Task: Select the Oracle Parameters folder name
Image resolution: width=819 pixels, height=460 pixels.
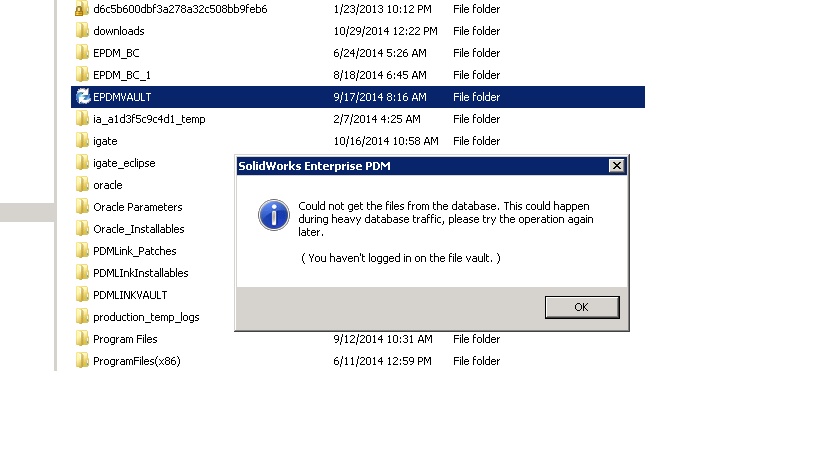Action: [138, 207]
